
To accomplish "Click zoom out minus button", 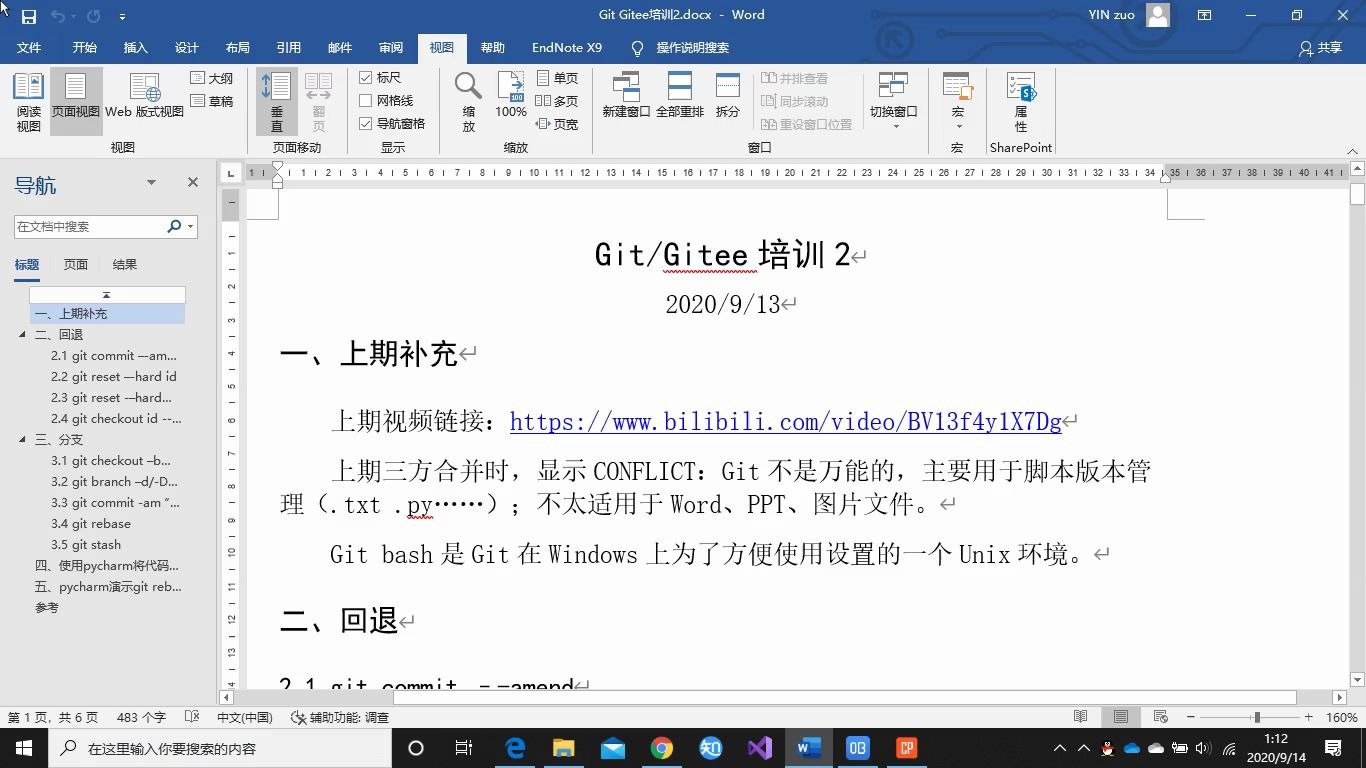I will click(x=1191, y=717).
